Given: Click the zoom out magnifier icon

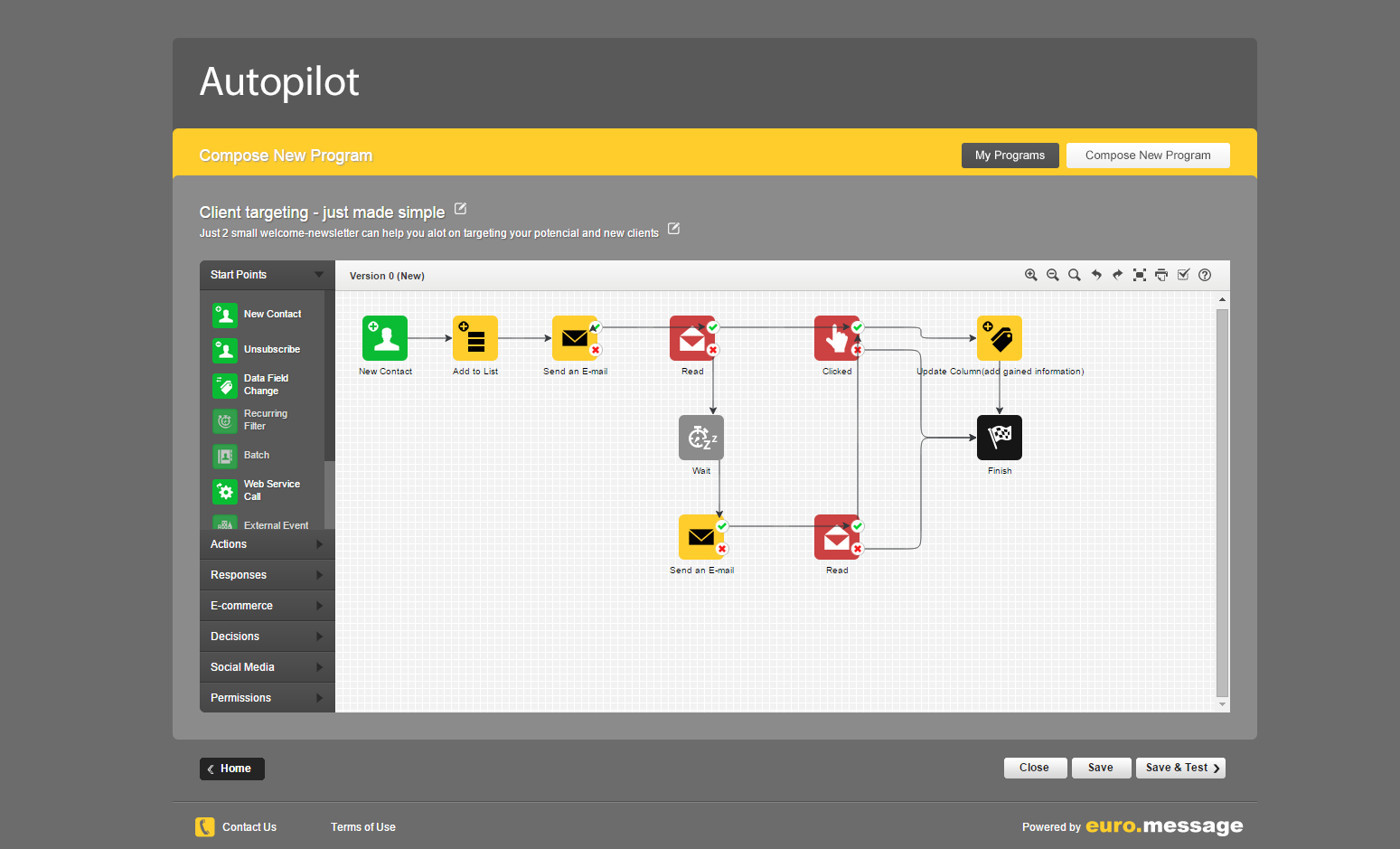Looking at the screenshot, I should click(1052, 275).
